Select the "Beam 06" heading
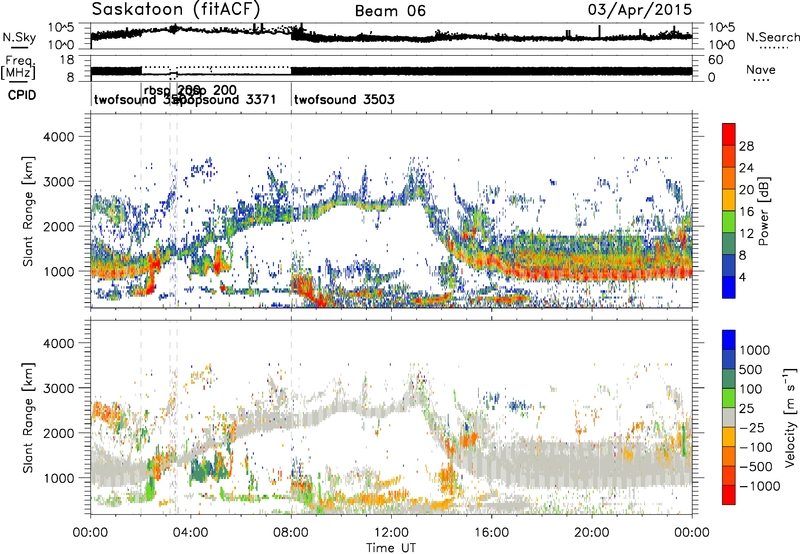The height and width of the screenshot is (554, 800). point(390,11)
